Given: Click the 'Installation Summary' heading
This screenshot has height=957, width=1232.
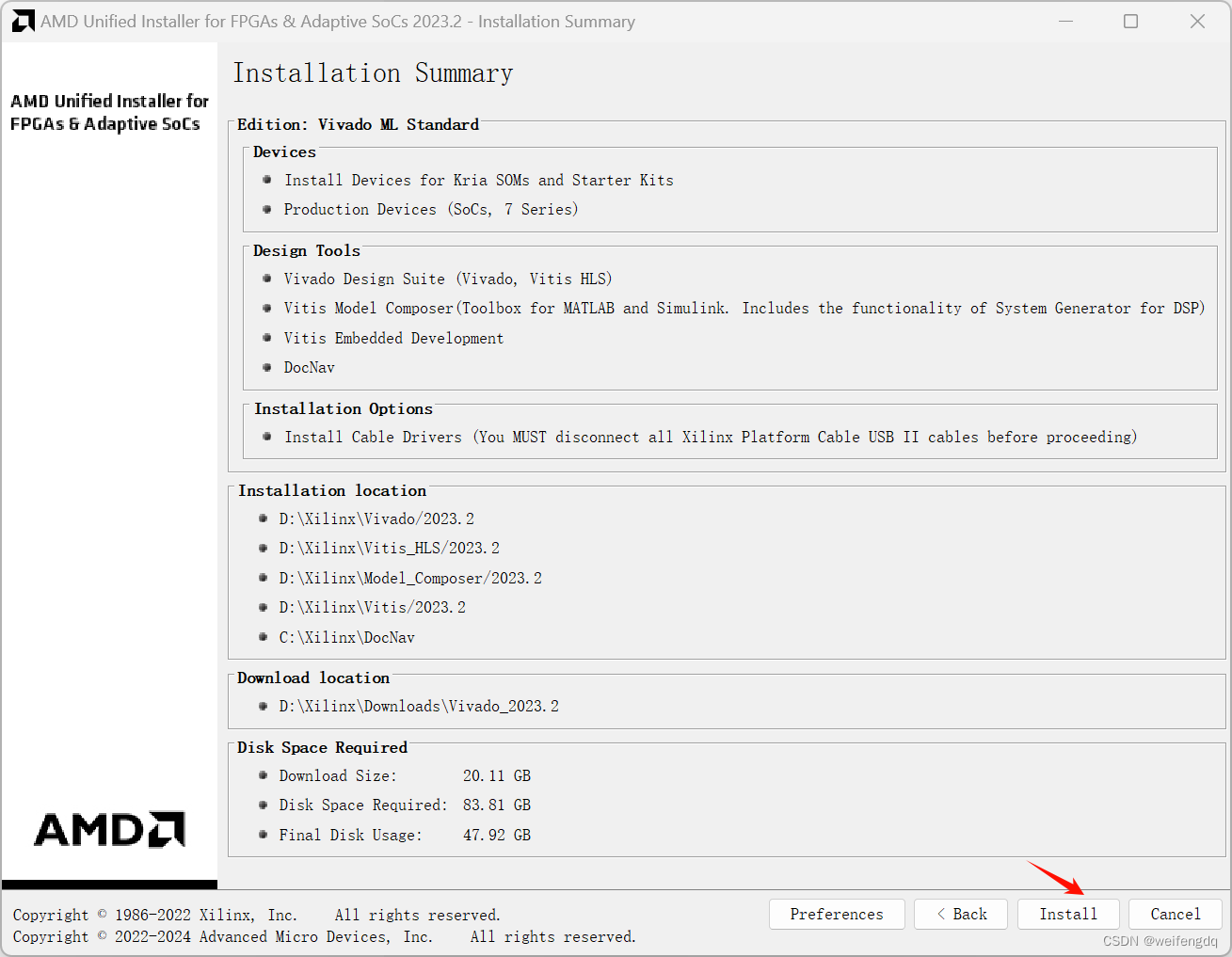Looking at the screenshot, I should tap(373, 73).
